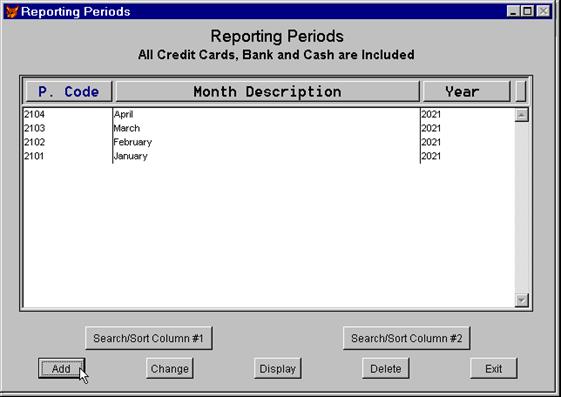Click year 2021 in the February row
Image resolution: width=561 pixels, height=397 pixels.
(x=431, y=142)
